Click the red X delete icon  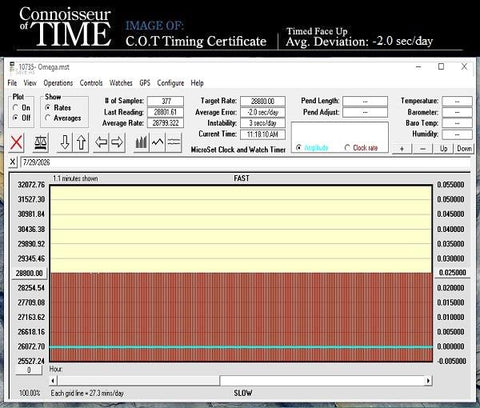(16, 143)
